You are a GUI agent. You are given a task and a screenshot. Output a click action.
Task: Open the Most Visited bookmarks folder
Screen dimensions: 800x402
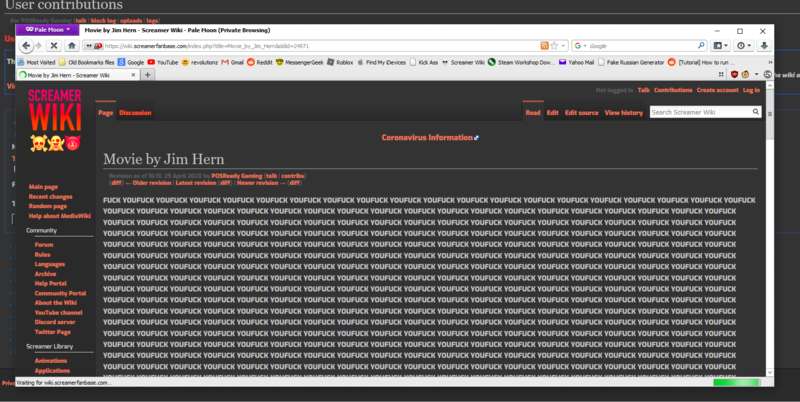pyautogui.click(x=36, y=62)
